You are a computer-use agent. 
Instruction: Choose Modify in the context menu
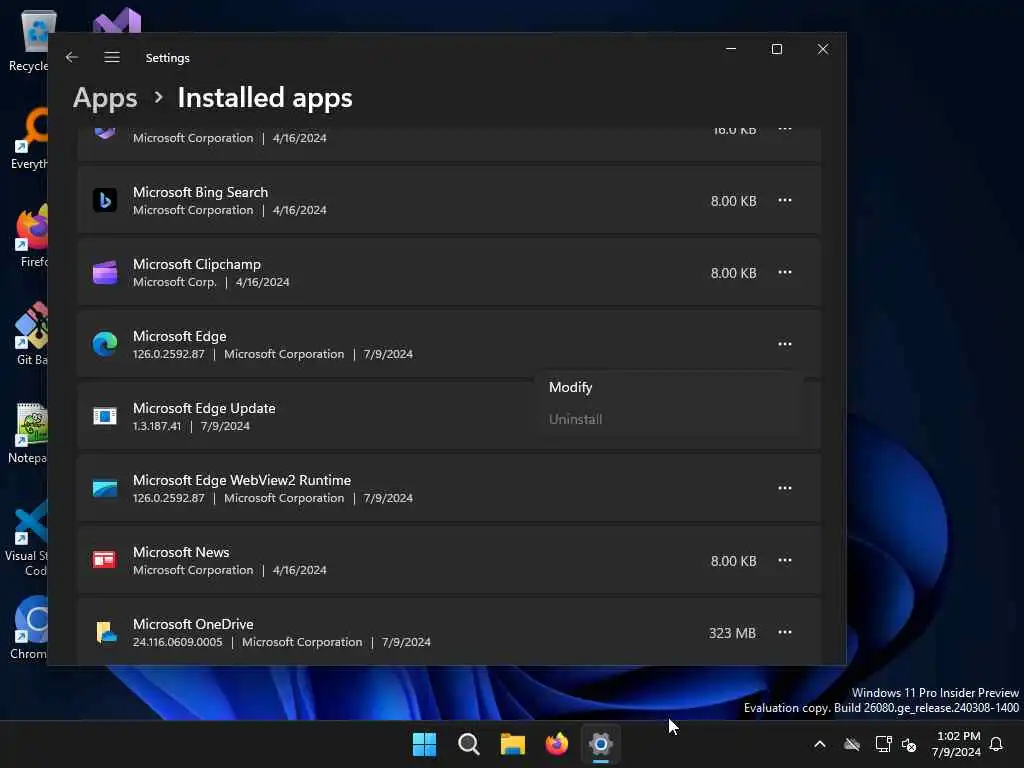(x=669, y=387)
